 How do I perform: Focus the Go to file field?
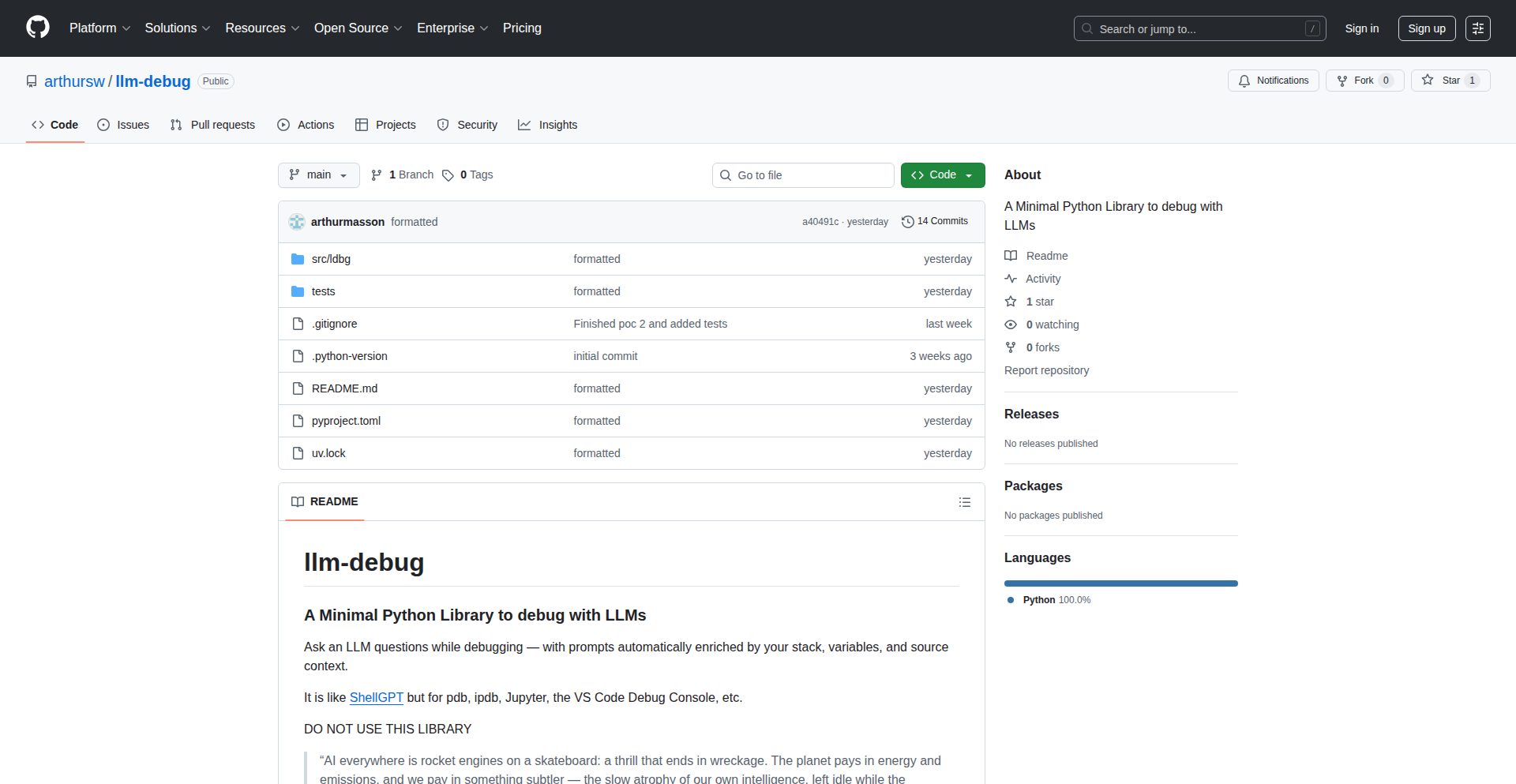point(803,175)
